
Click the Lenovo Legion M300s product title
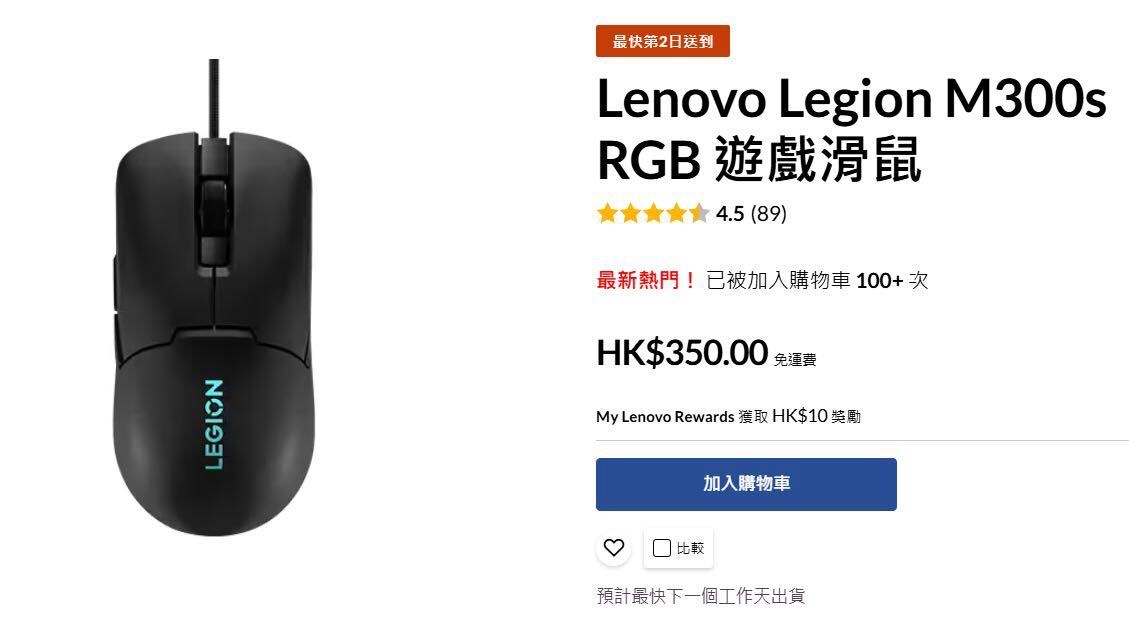pyautogui.click(x=851, y=130)
